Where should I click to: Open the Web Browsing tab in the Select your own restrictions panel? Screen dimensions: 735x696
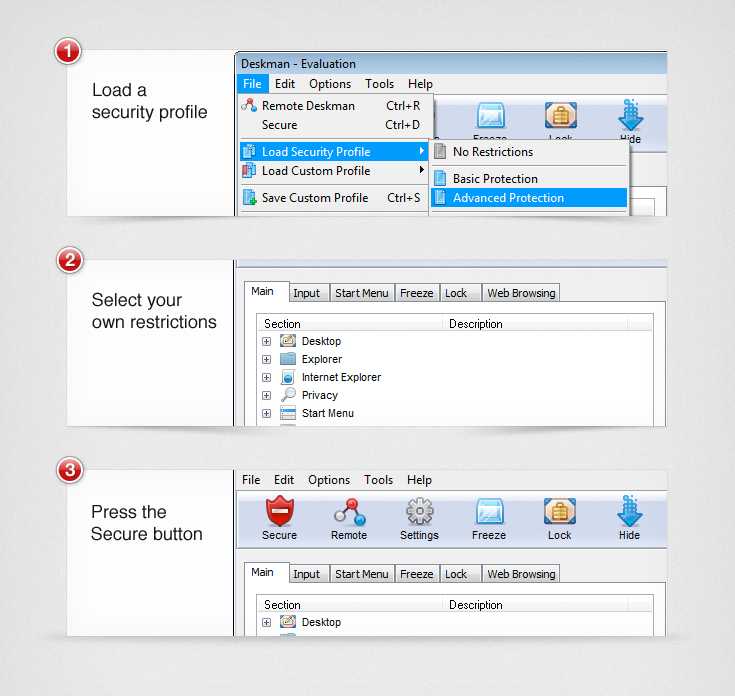coord(521,293)
